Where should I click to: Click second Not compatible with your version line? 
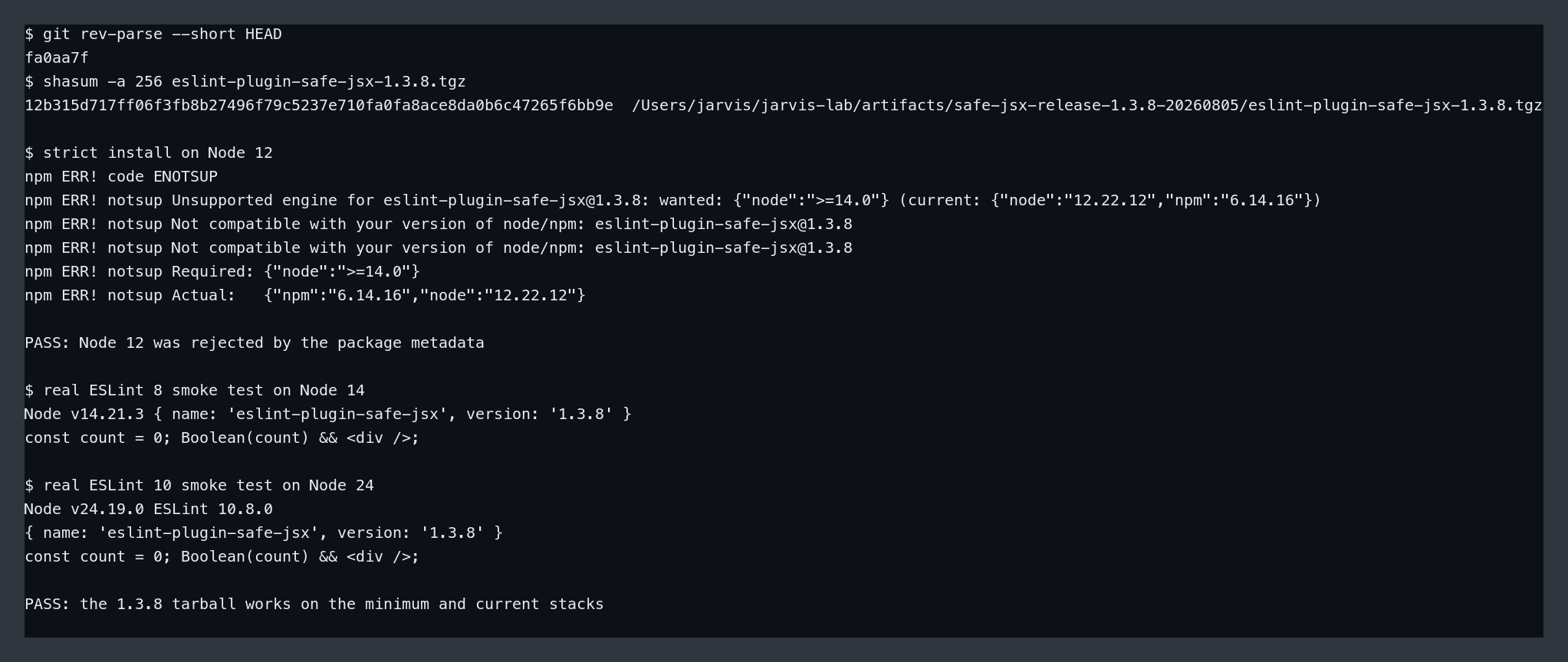pyautogui.click(x=439, y=248)
